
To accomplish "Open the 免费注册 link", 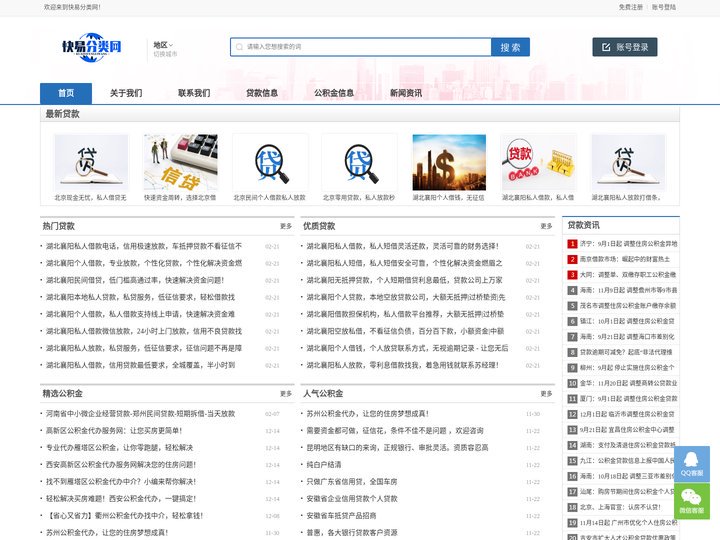I will [630, 7].
